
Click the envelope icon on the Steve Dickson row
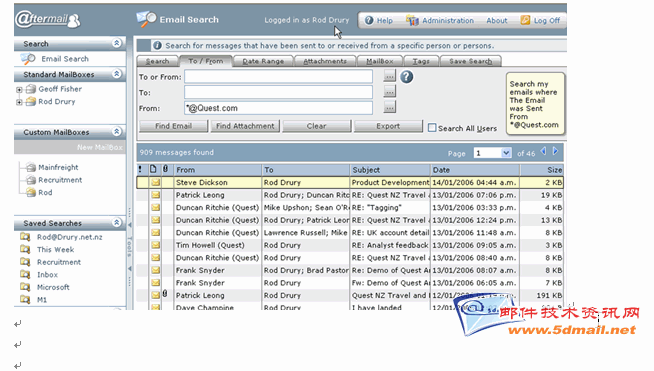point(156,182)
